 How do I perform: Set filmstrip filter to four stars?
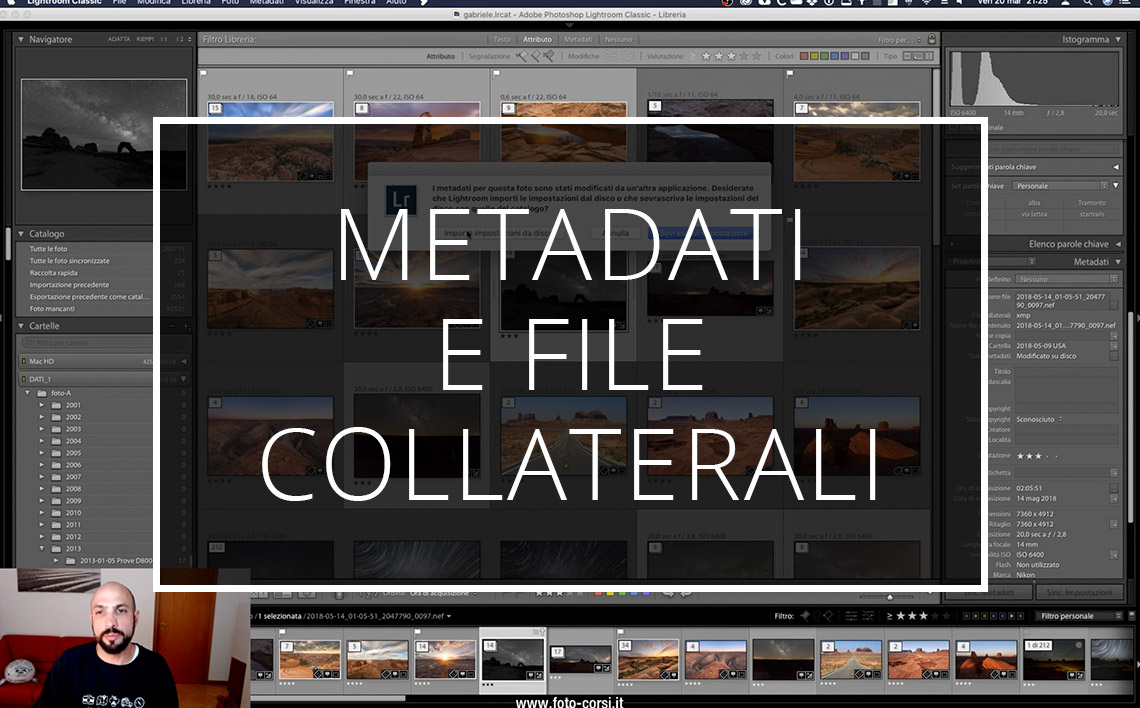tap(935, 616)
